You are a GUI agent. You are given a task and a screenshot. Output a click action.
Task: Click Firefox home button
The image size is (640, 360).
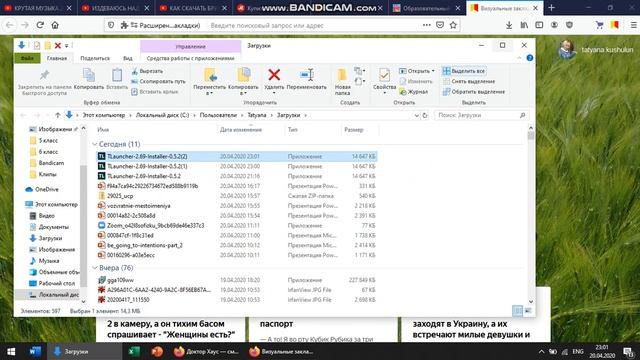click(55, 25)
